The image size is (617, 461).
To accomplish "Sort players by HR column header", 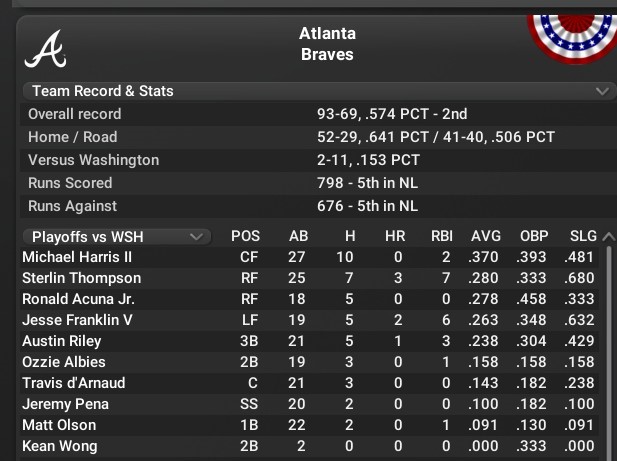I will tap(395, 237).
